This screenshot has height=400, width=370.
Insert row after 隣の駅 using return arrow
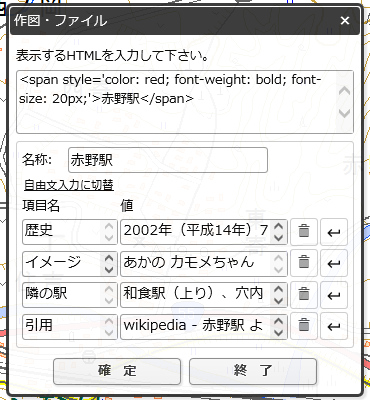point(334,295)
